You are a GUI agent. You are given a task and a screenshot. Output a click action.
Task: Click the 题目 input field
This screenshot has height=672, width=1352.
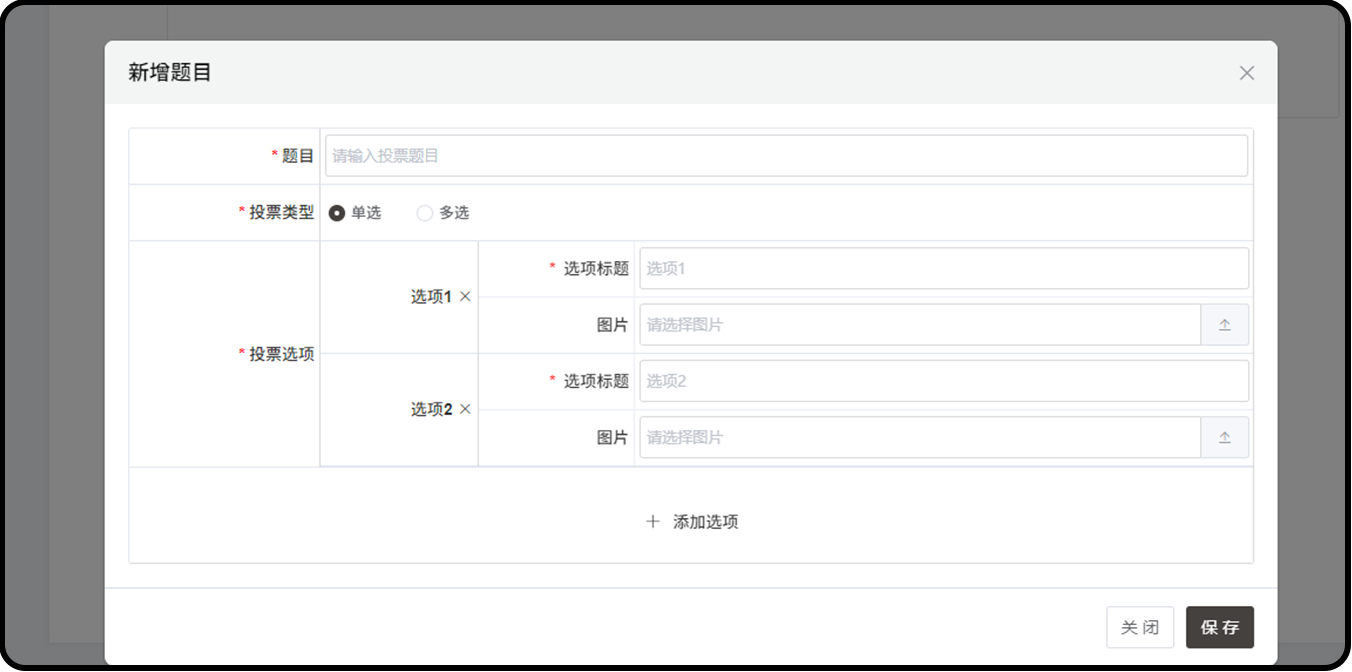pyautogui.click(x=786, y=156)
